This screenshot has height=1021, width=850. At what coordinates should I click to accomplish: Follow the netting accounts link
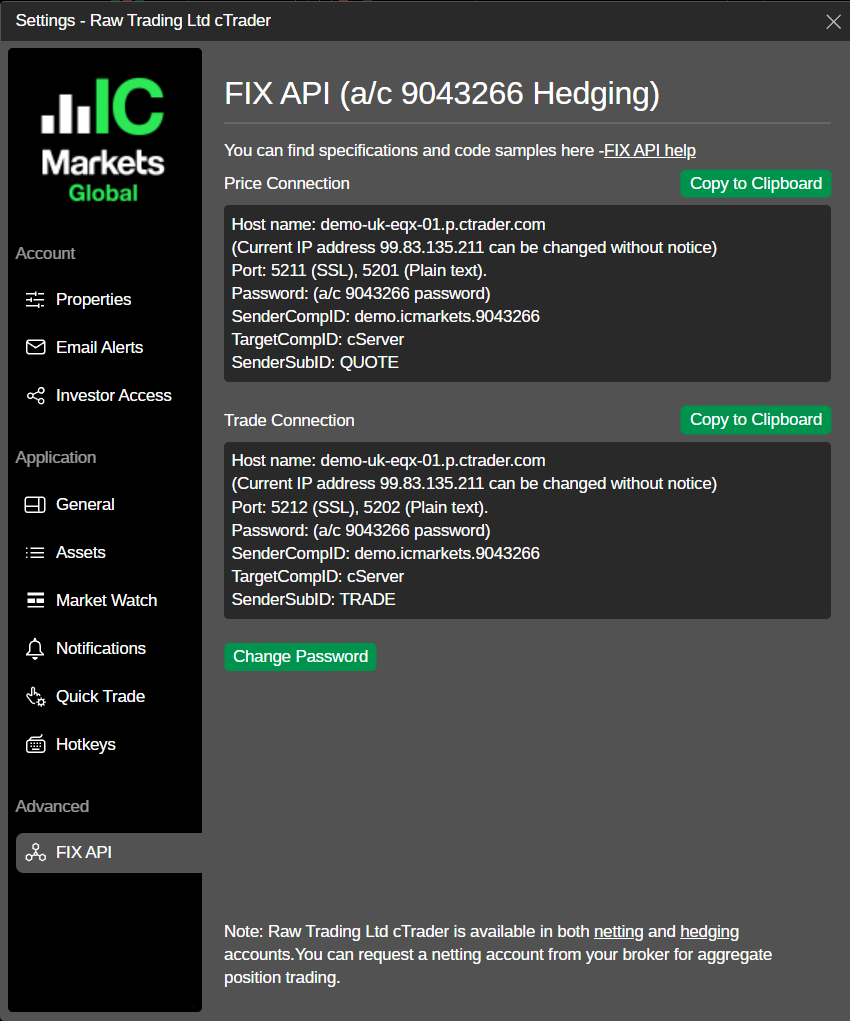pyautogui.click(x=618, y=932)
